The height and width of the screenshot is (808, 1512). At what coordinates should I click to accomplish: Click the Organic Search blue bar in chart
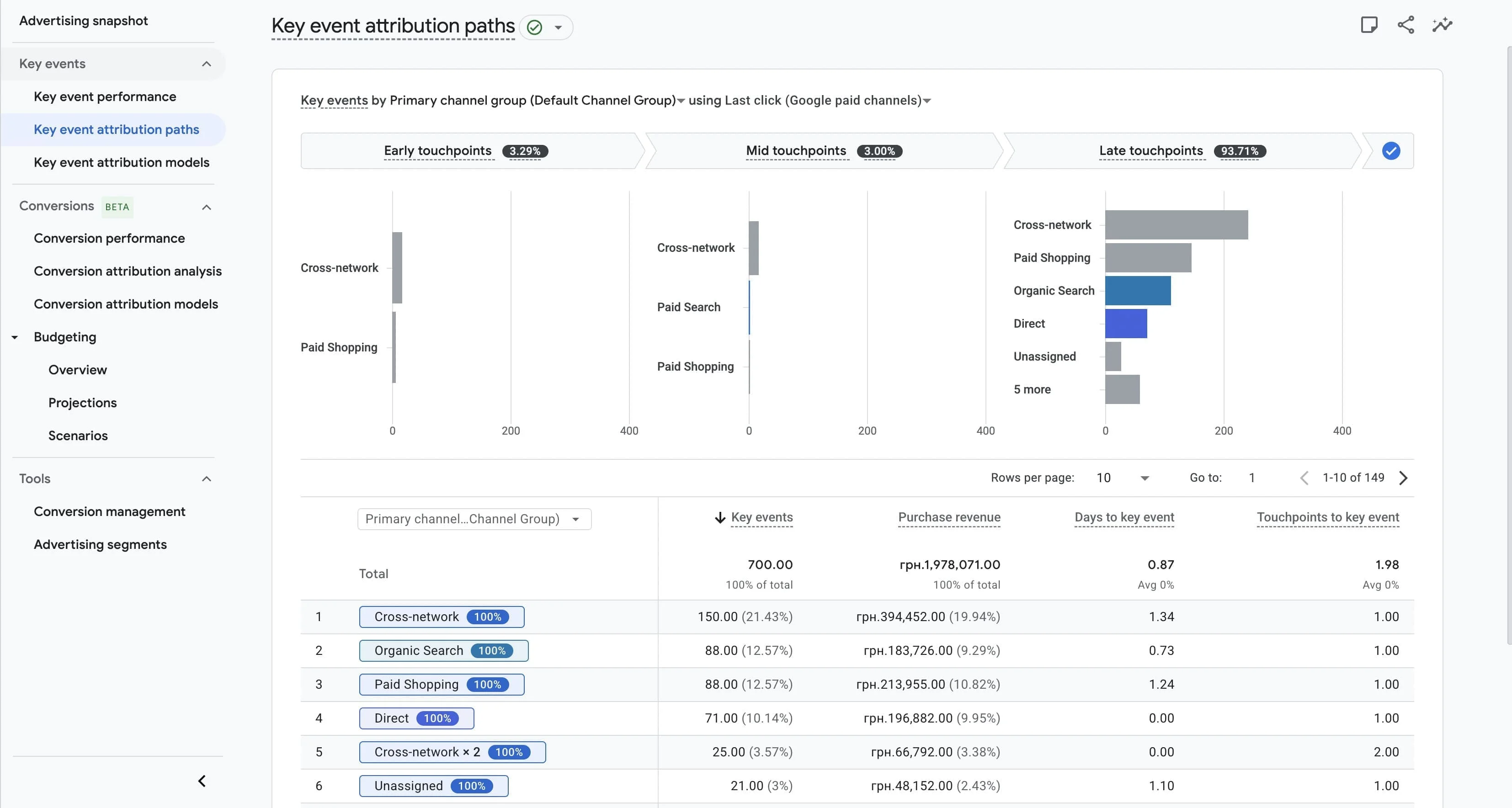(1138, 291)
